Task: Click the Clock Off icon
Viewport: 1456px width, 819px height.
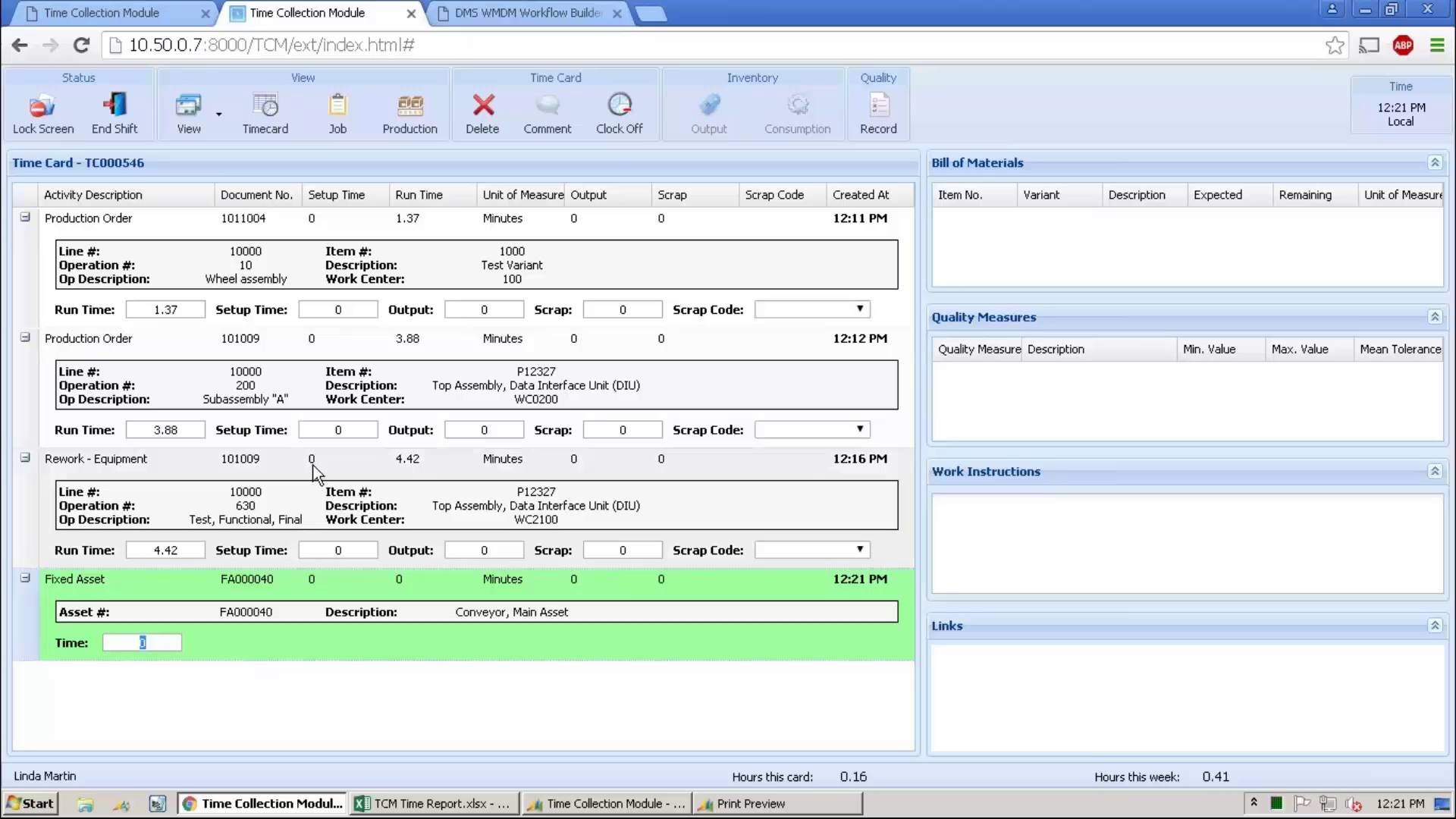Action: click(619, 108)
